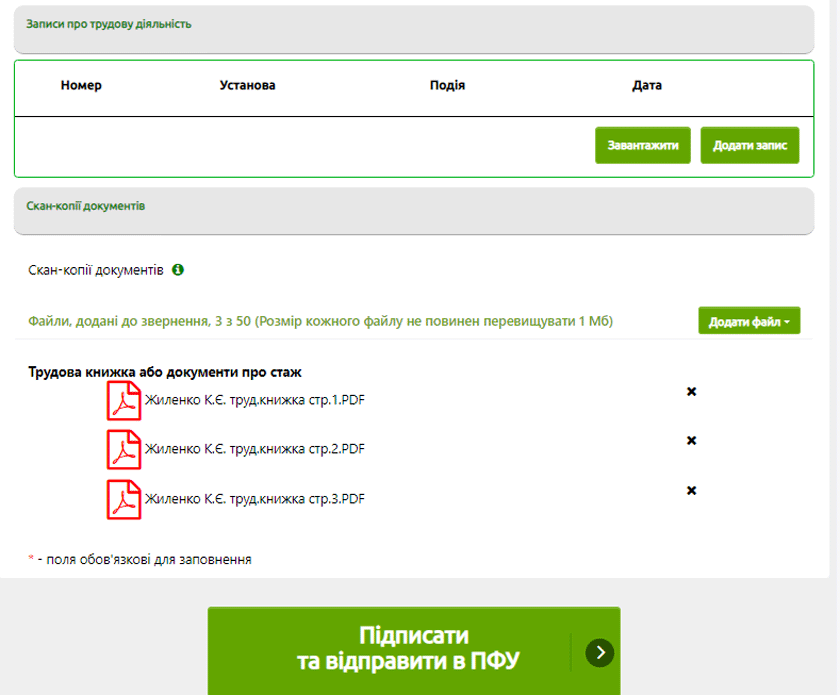Delete the труд.книжка стр.2.PDF attachment
The image size is (840, 695).
691,440
